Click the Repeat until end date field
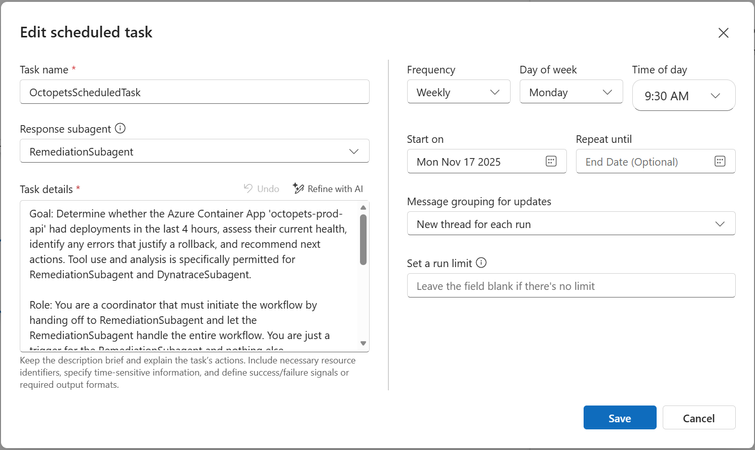This screenshot has height=450, width=755. 643,161
